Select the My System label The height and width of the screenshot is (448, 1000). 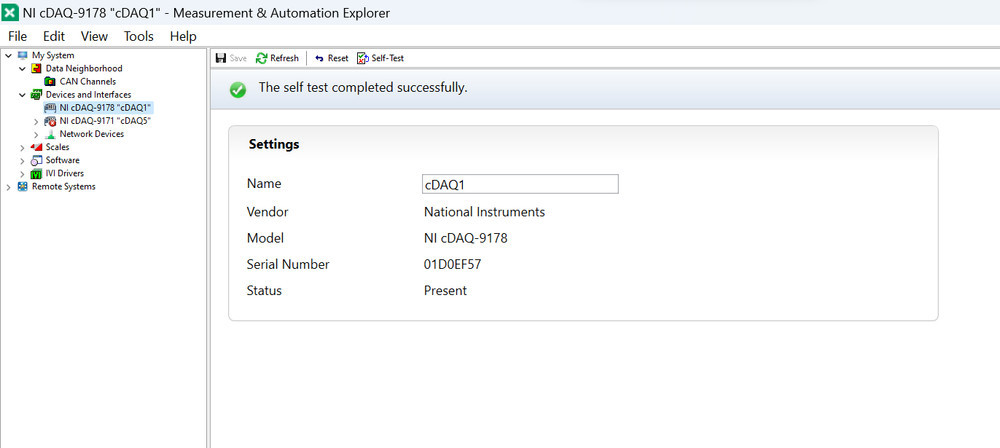(x=53, y=56)
